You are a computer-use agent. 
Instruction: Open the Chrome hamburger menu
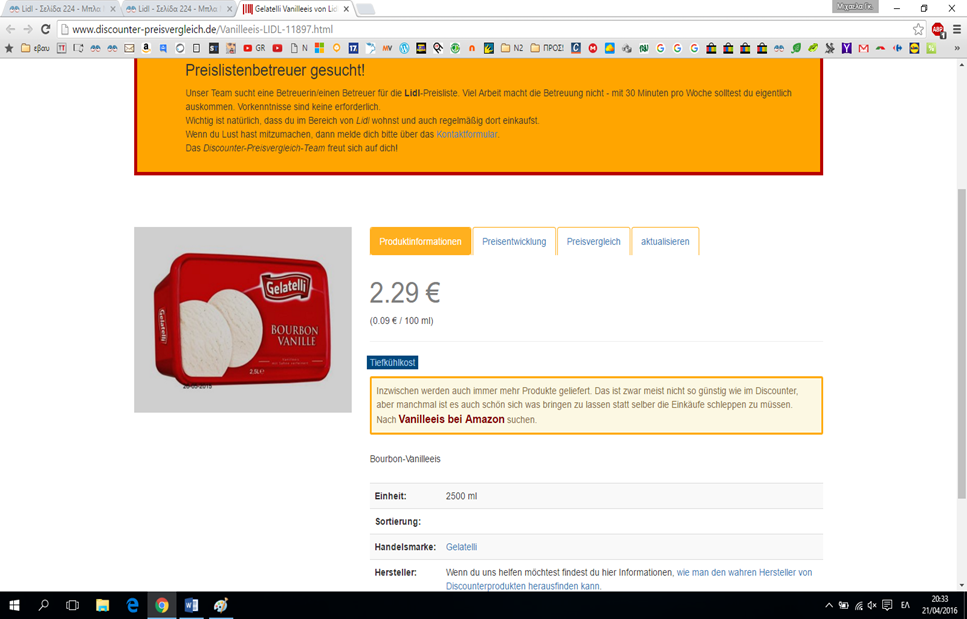tap(957, 29)
